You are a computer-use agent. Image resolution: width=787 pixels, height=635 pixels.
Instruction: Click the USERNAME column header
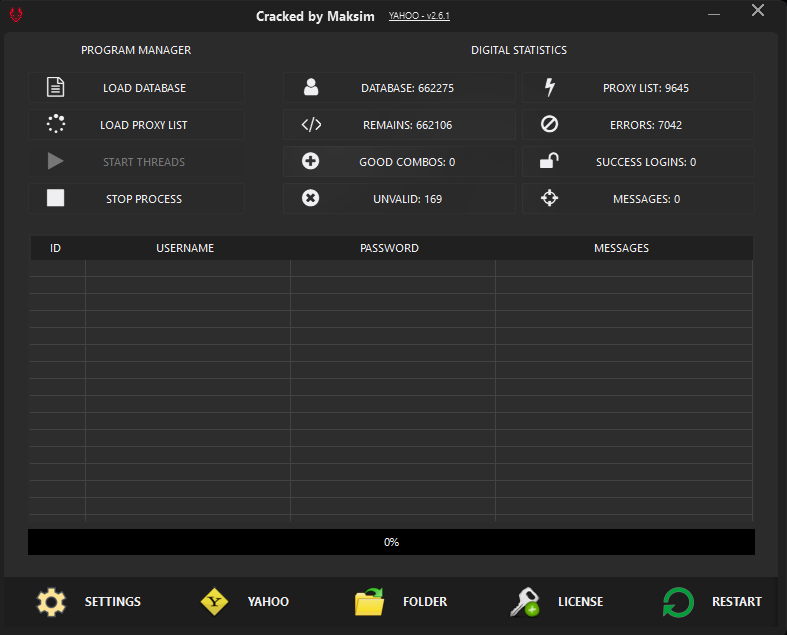pyautogui.click(x=185, y=248)
